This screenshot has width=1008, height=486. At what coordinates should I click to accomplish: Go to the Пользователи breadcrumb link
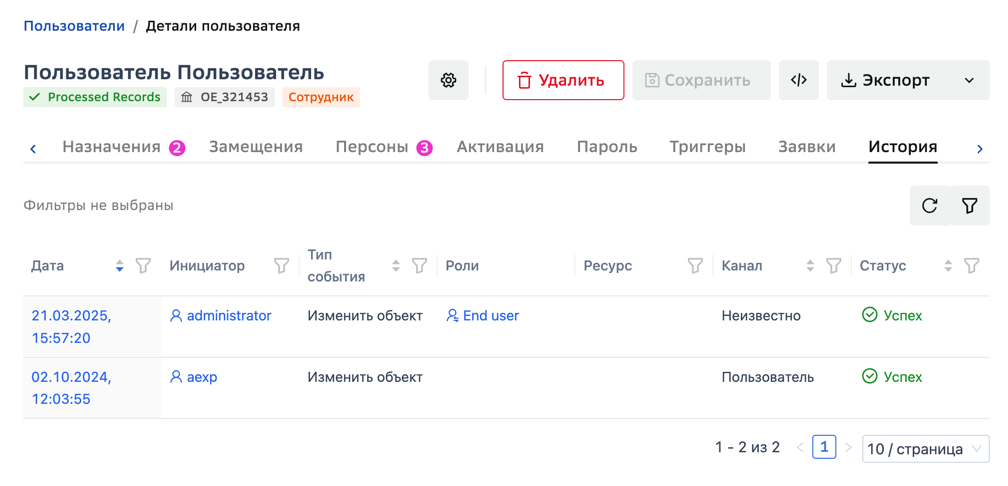point(74,26)
